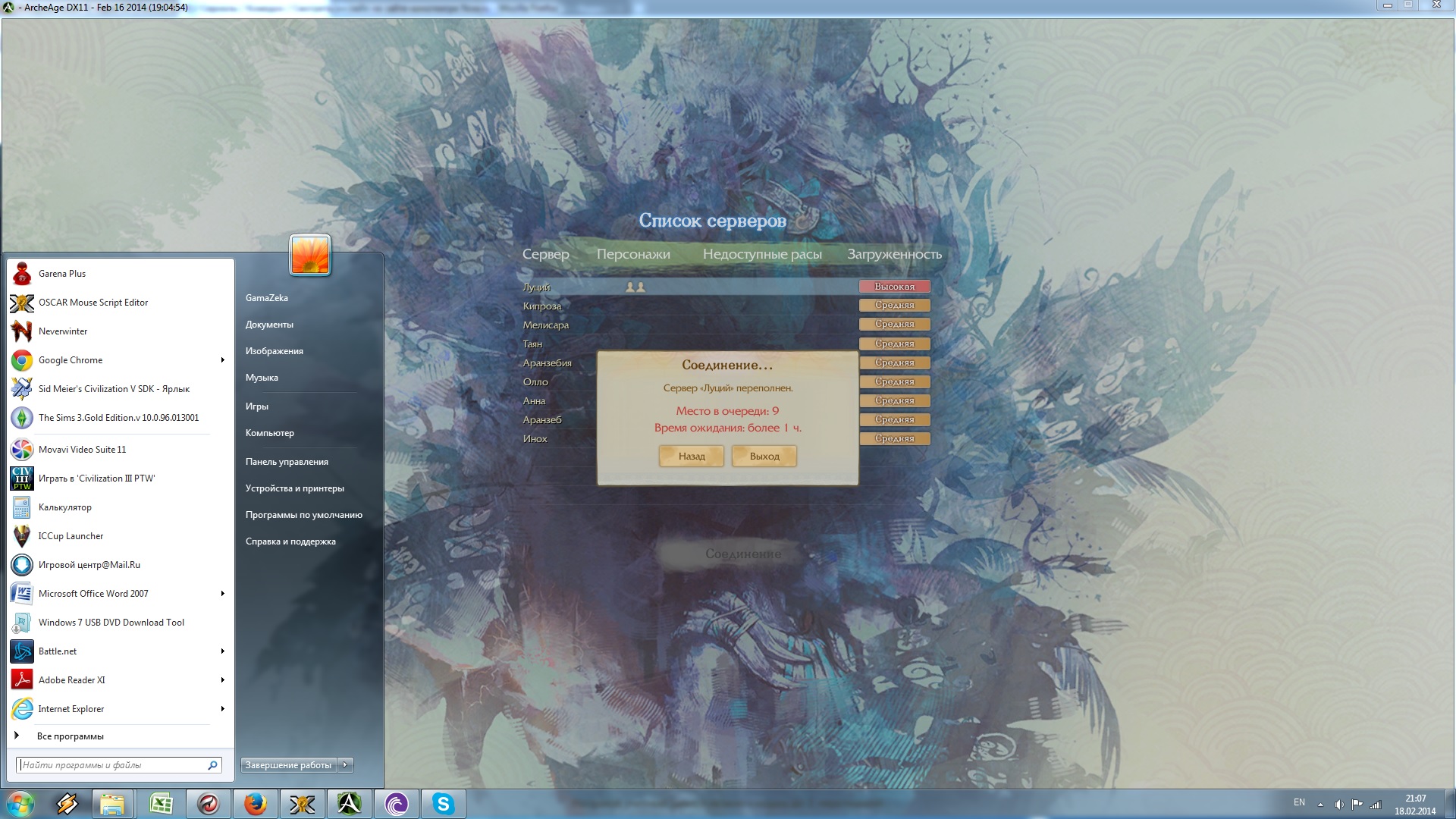Click the Соединение button below list
Viewport: 1456px width, 819px height.
click(743, 554)
